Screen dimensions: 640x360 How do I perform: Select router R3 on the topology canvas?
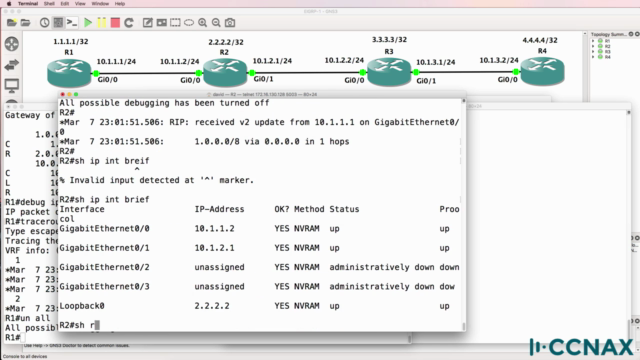(x=389, y=72)
